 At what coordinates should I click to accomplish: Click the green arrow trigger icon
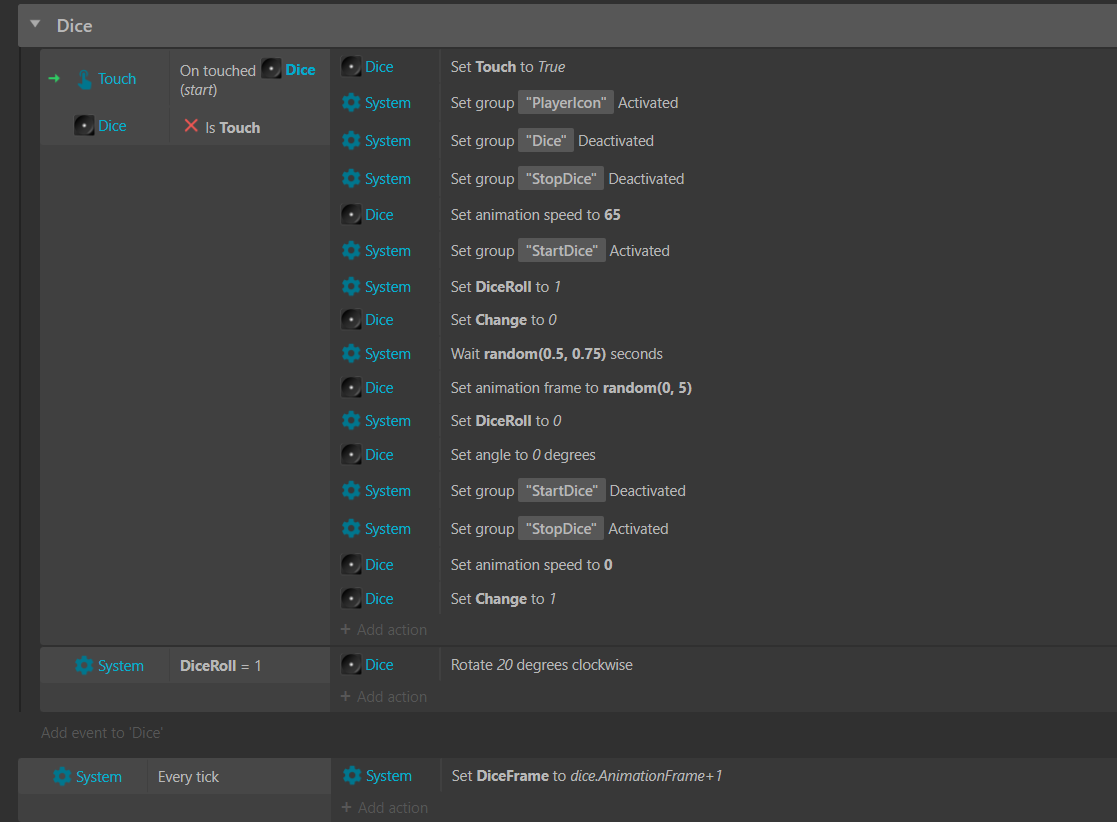point(54,78)
